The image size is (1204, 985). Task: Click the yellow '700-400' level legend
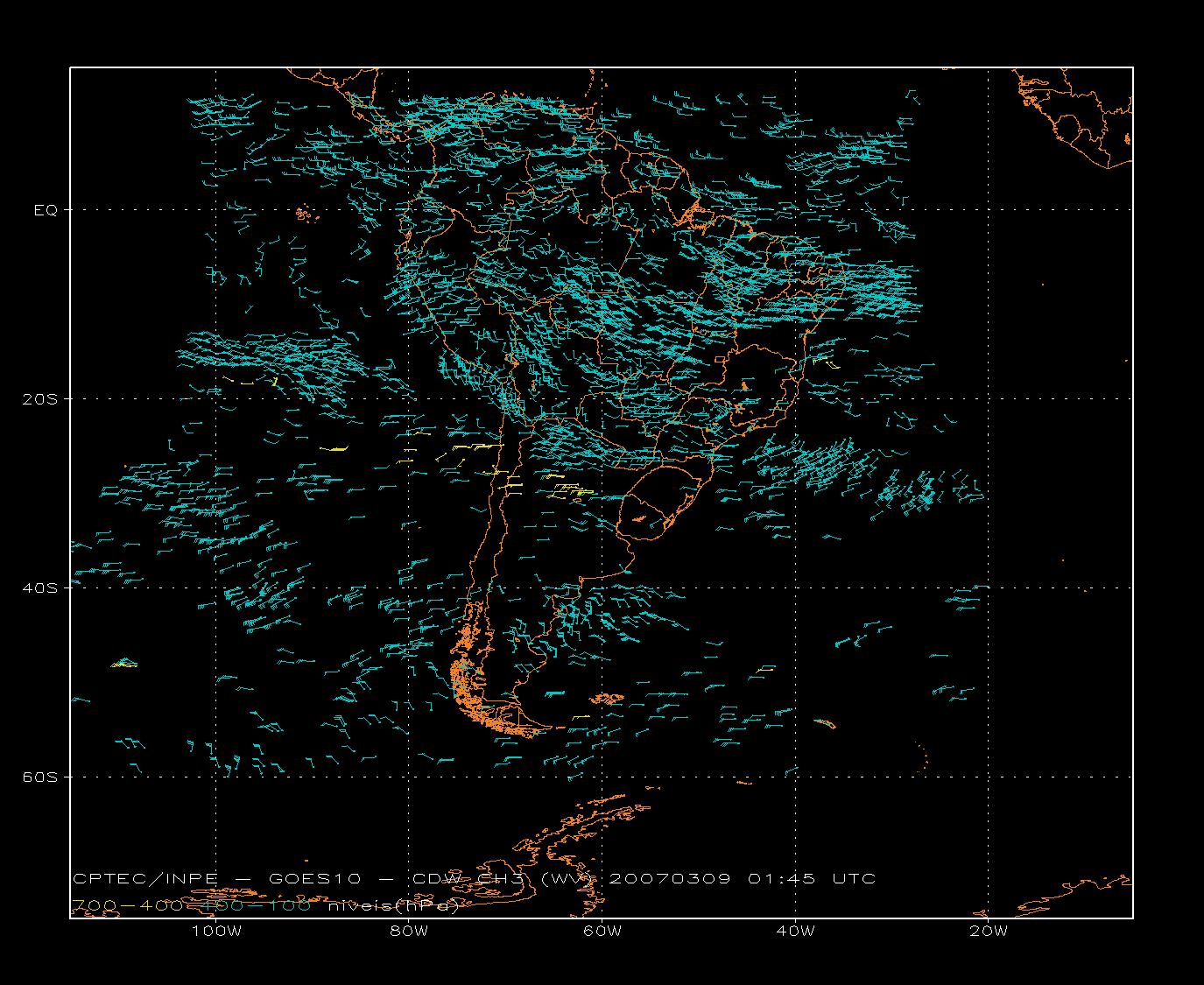click(x=127, y=905)
